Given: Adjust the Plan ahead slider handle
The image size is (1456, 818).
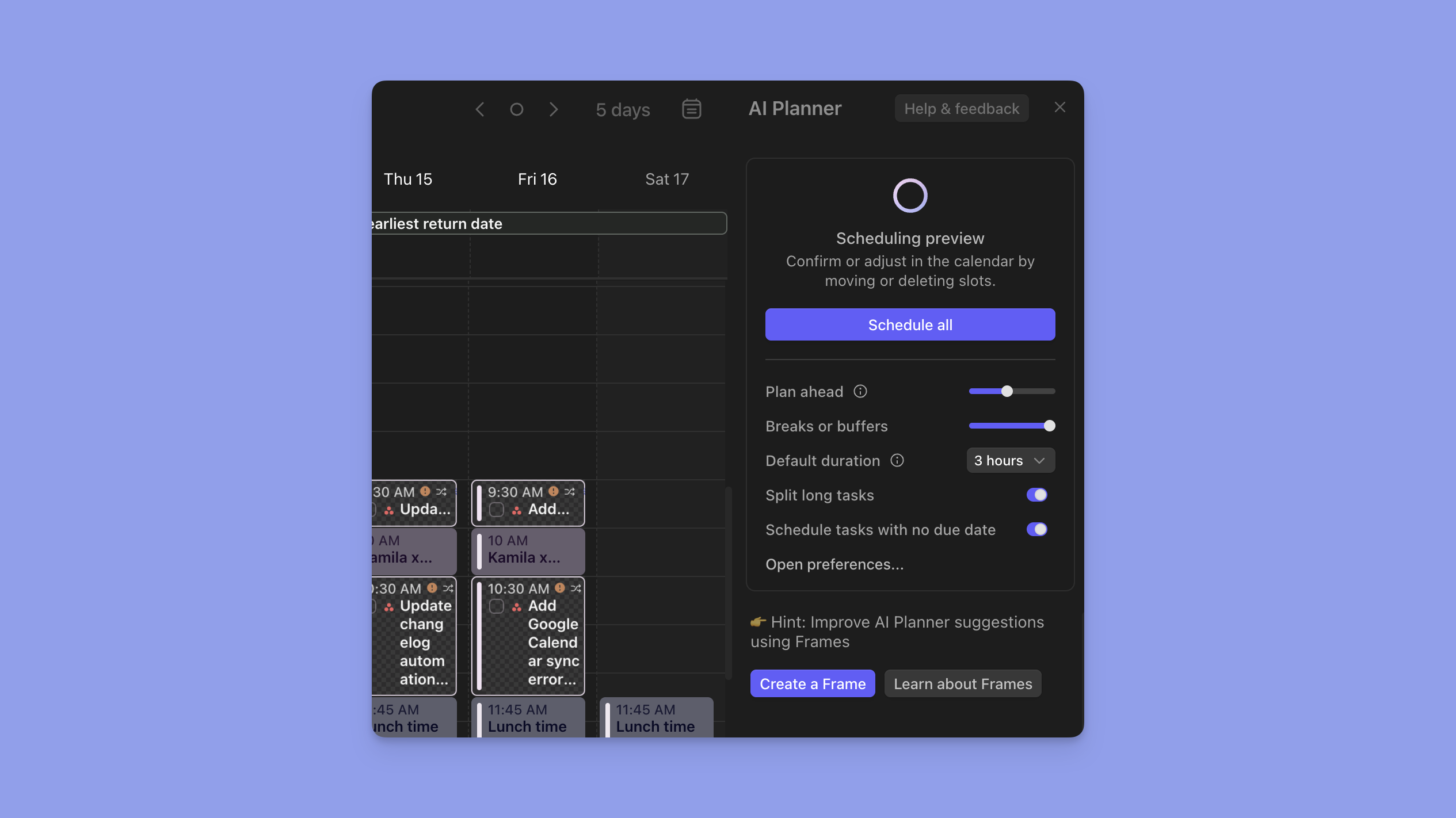Looking at the screenshot, I should (1006, 391).
